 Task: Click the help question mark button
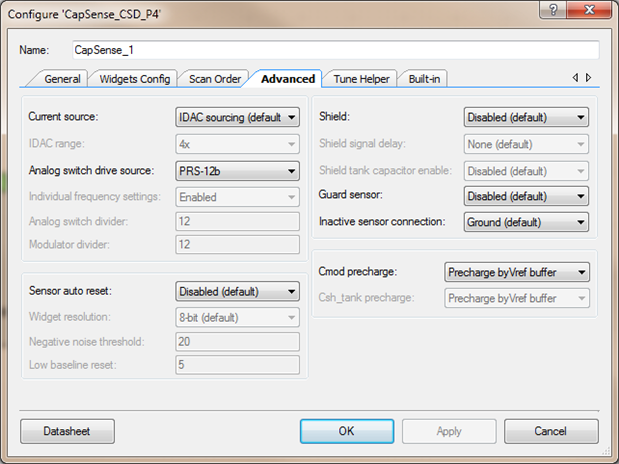point(553,9)
